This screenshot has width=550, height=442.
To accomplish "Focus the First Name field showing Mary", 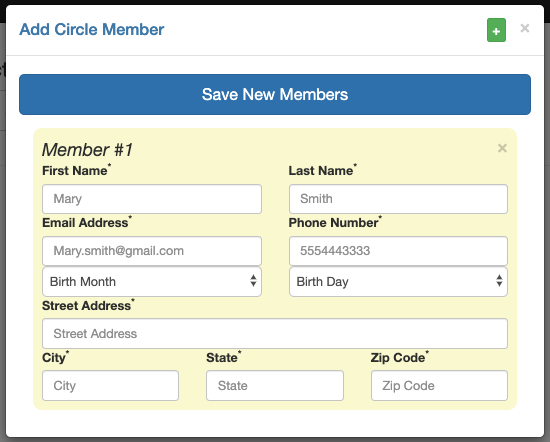I will click(152, 199).
